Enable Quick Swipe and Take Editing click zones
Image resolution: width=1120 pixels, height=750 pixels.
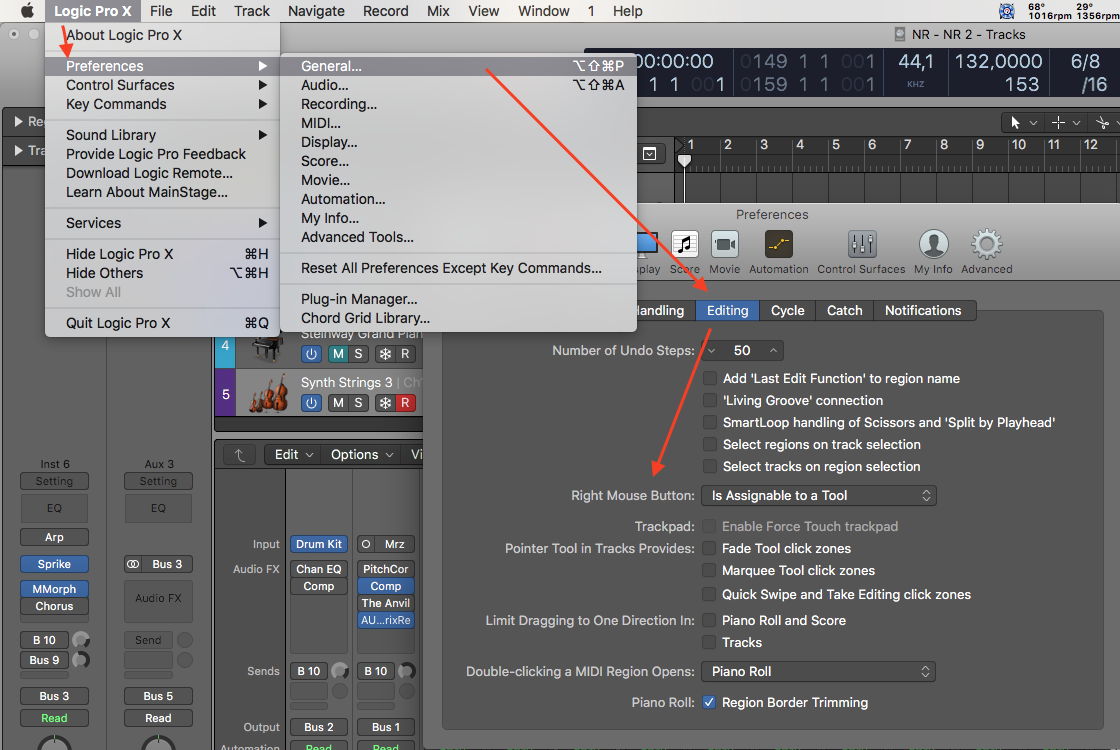(709, 594)
